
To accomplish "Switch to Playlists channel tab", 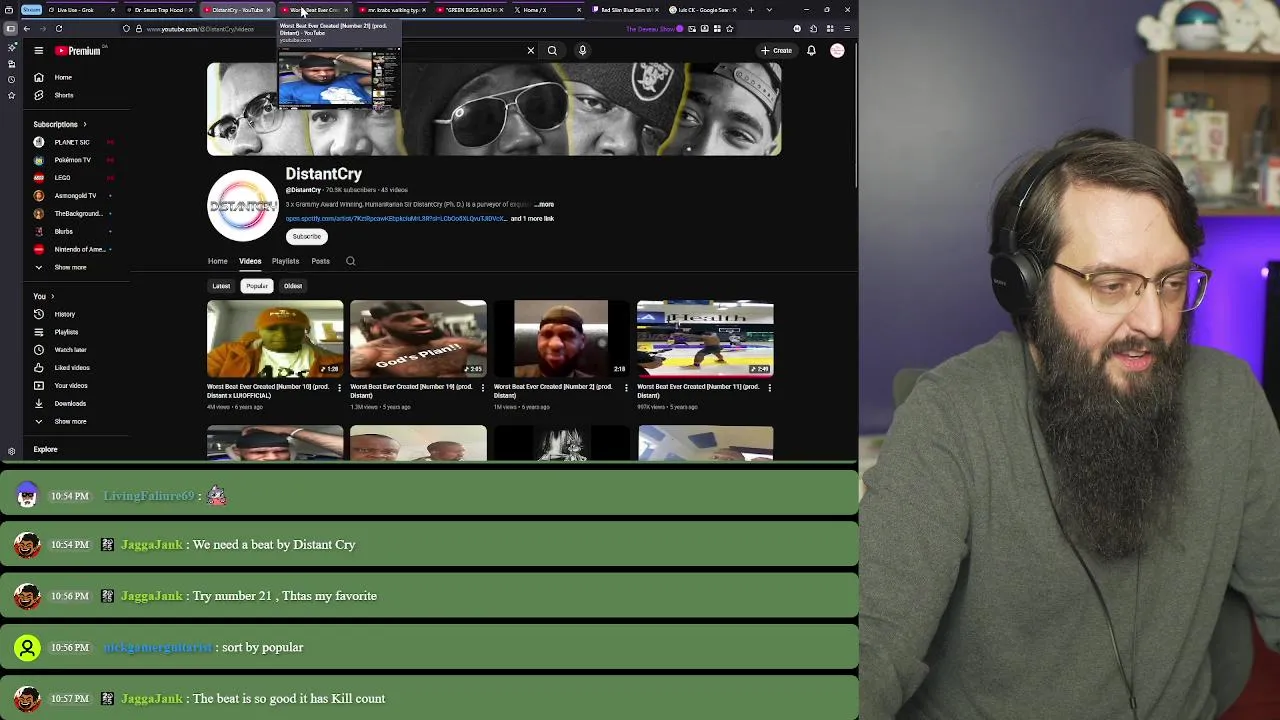I will 285,261.
